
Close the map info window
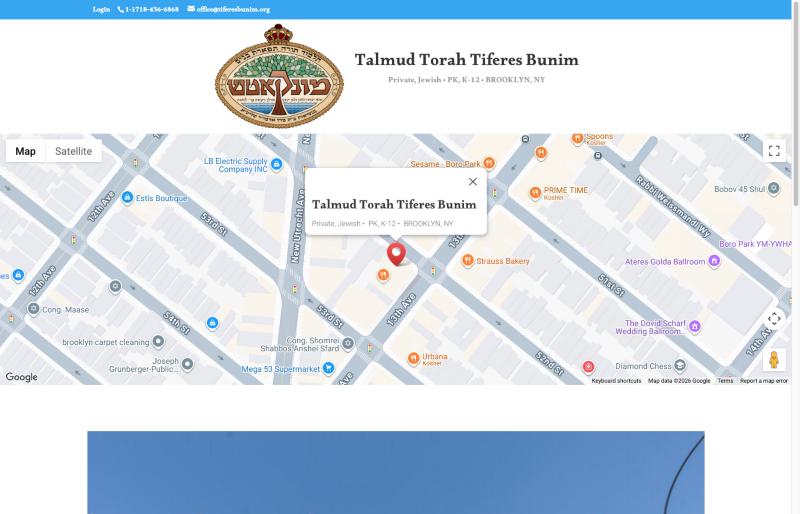[473, 182]
